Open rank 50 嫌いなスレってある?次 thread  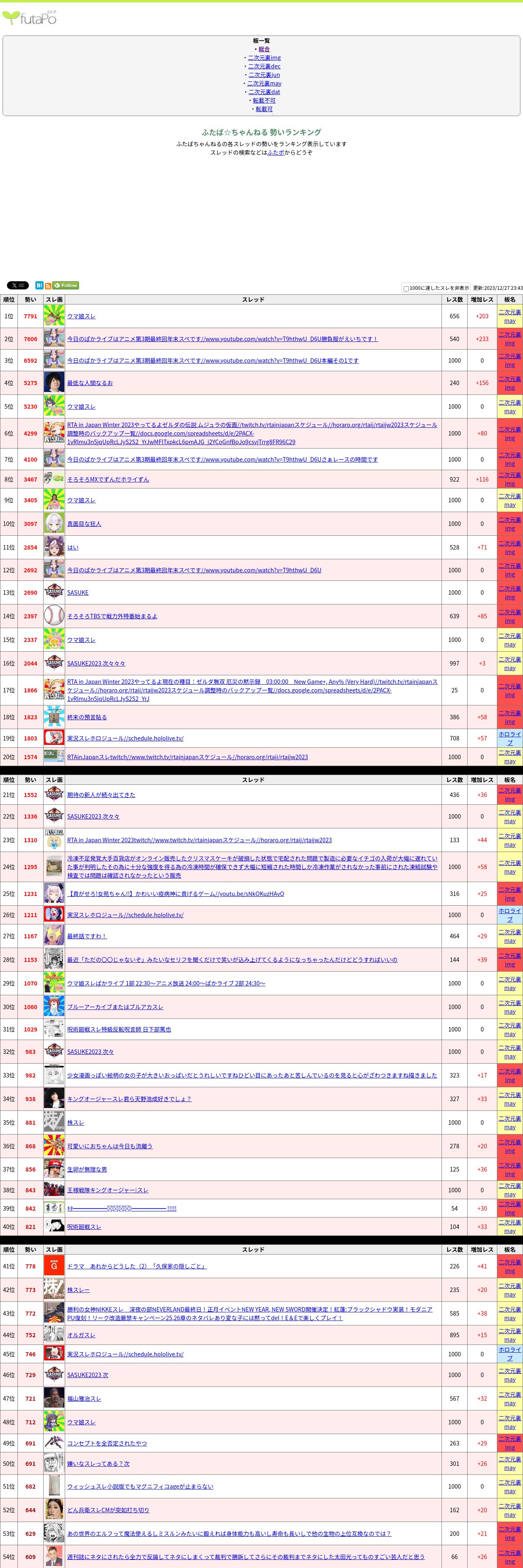pos(98,1464)
